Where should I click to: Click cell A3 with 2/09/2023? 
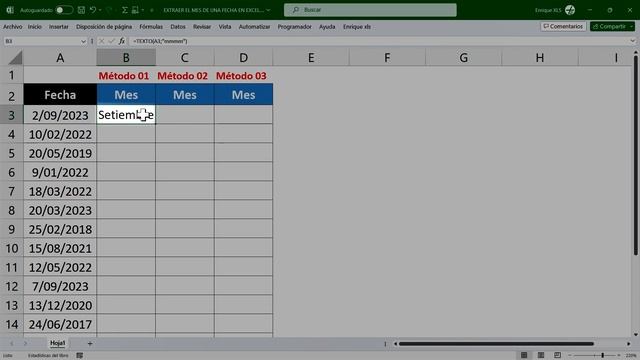coord(60,115)
